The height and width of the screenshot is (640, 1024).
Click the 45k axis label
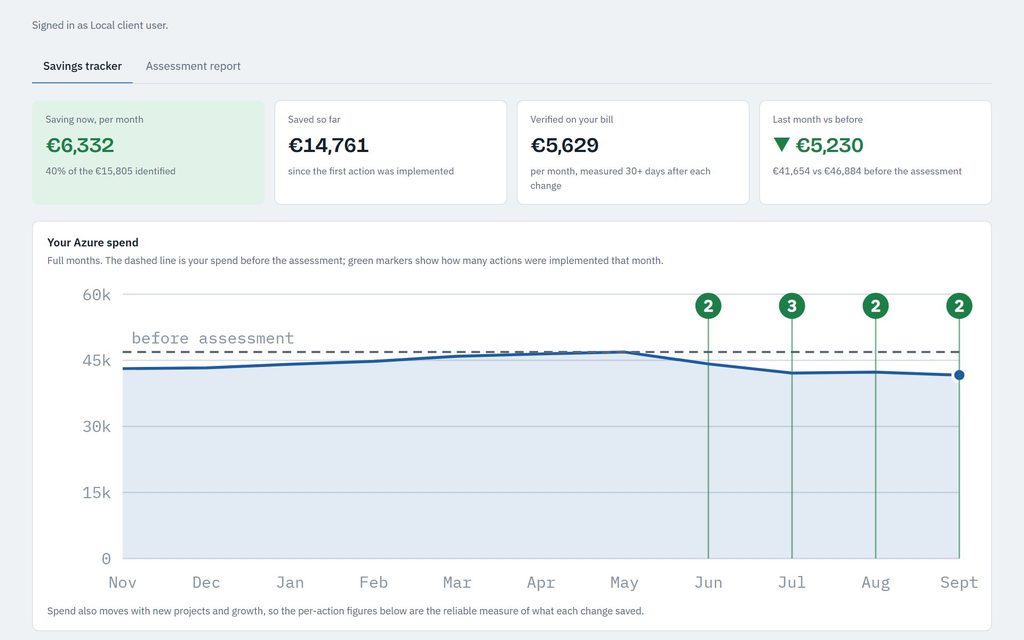pos(97,360)
